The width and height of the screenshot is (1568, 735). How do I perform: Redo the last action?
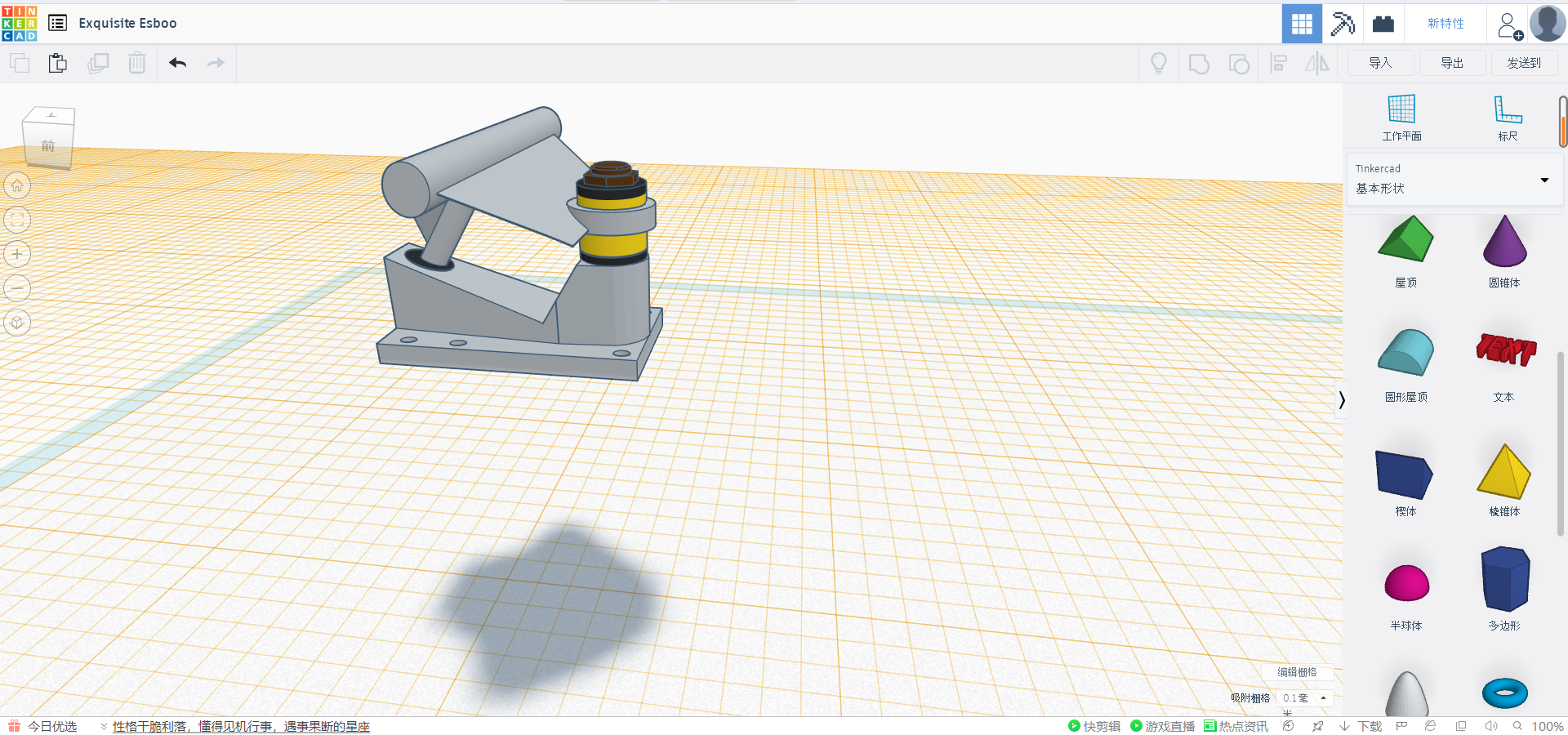(x=216, y=63)
